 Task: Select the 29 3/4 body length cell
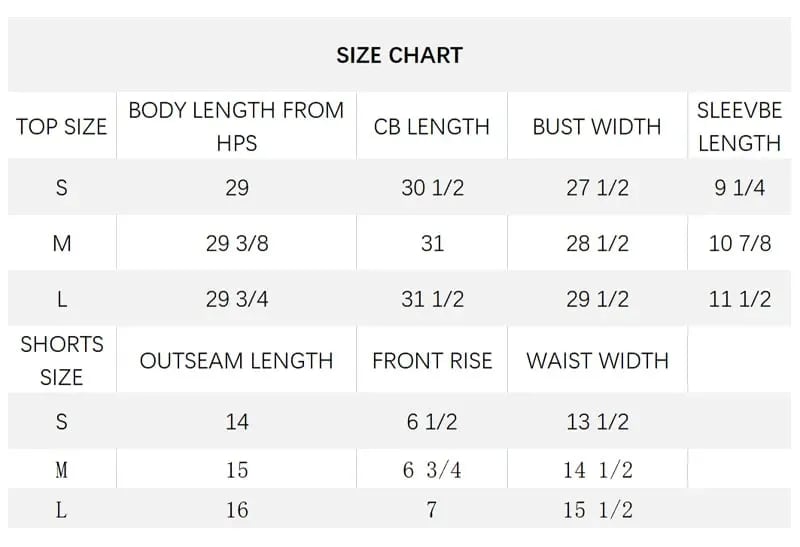click(x=236, y=299)
